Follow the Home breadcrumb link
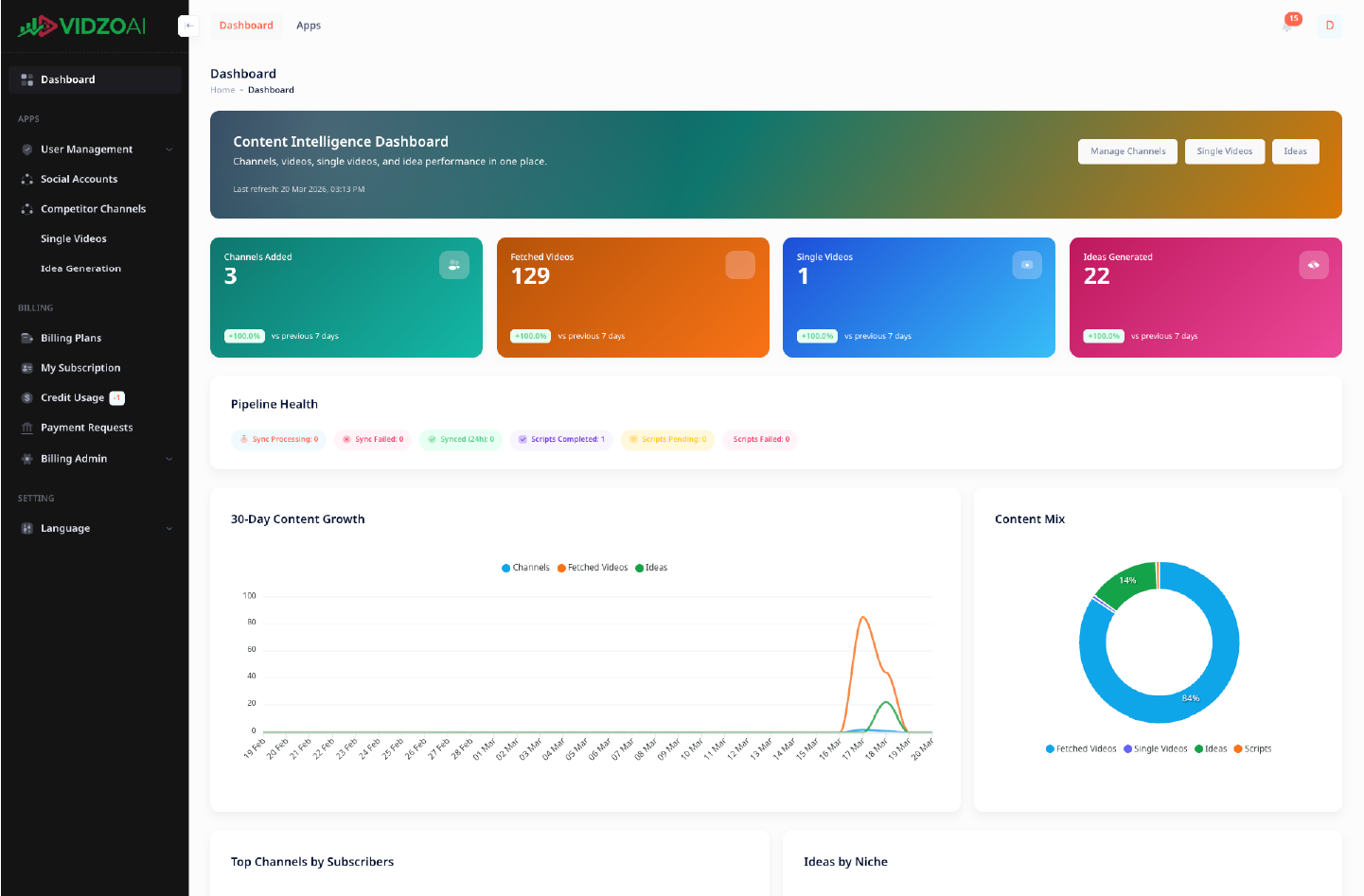Viewport: 1364px width, 896px height. point(222,90)
